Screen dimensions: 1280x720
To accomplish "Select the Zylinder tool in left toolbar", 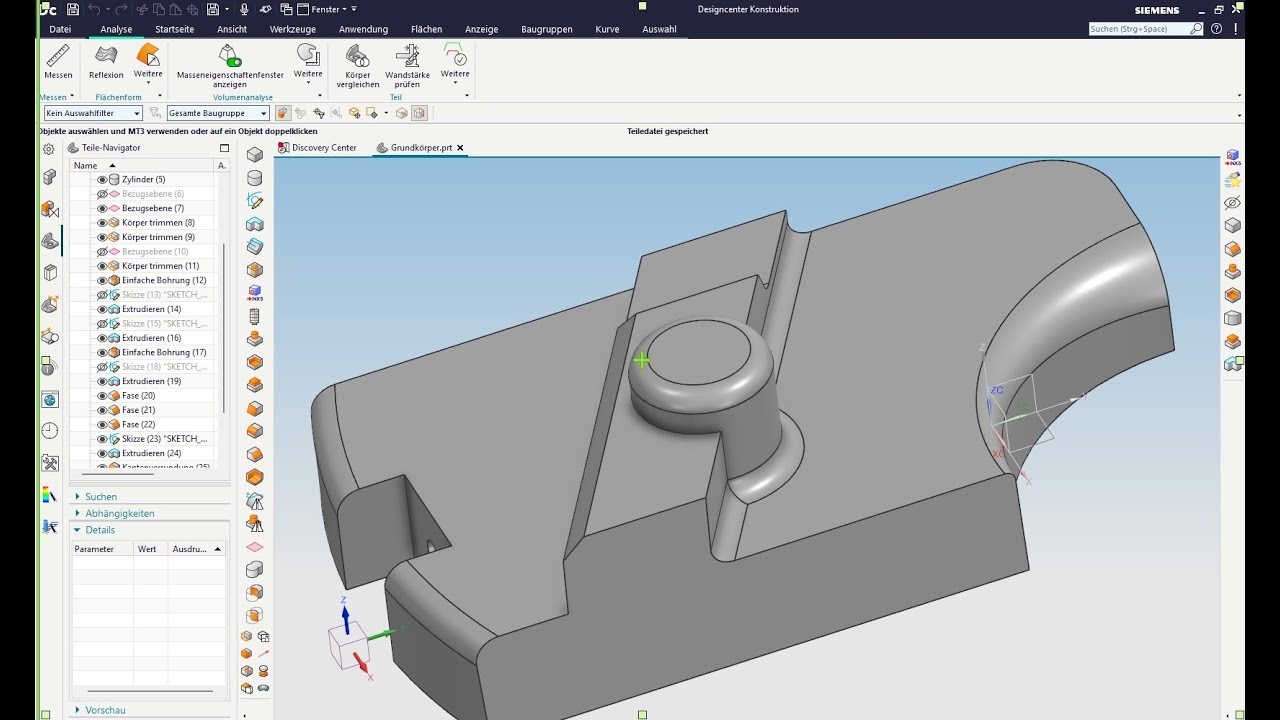I will point(255,178).
